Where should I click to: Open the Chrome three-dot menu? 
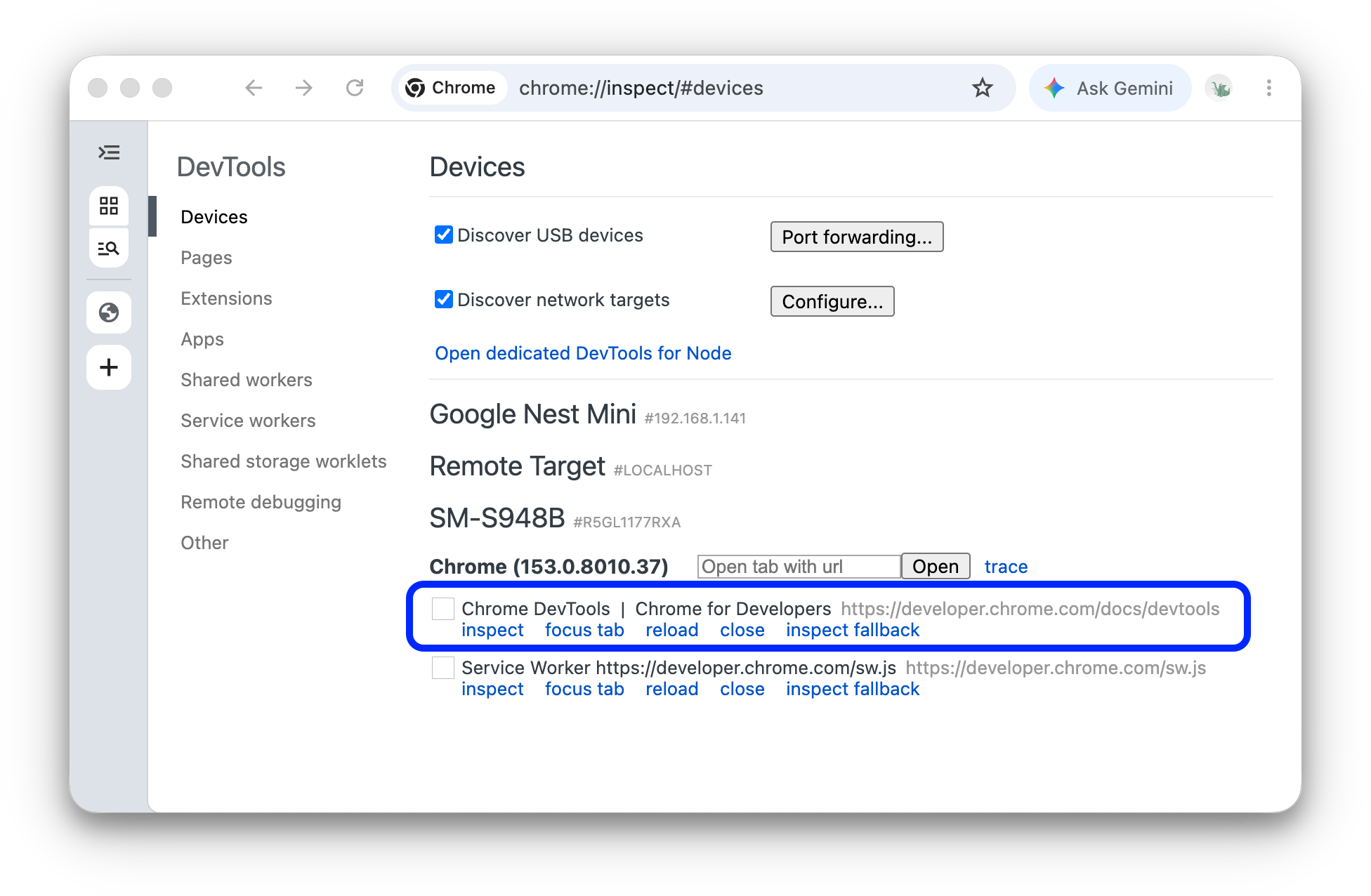[x=1268, y=88]
